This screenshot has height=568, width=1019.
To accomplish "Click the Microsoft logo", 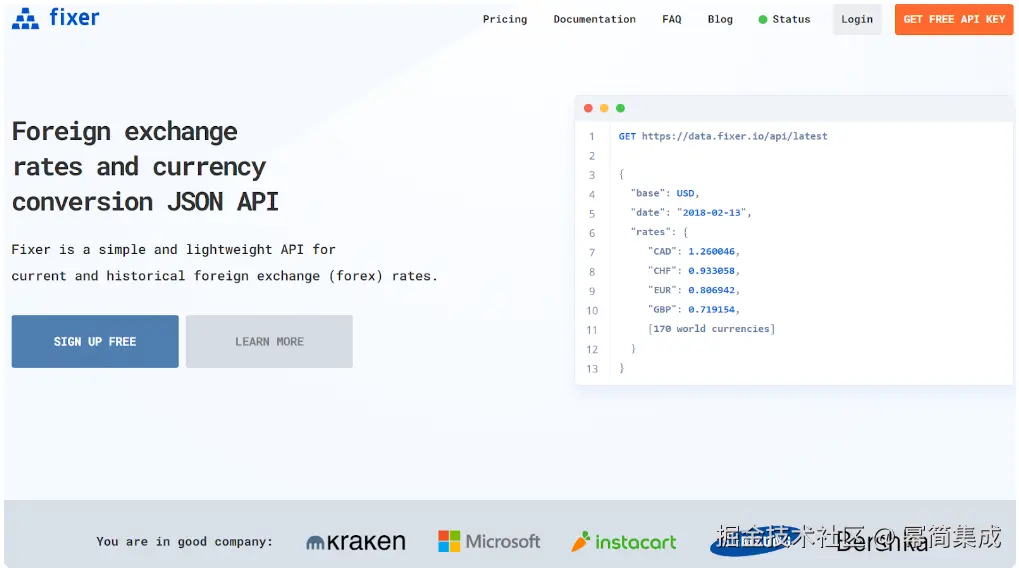I will coord(489,541).
